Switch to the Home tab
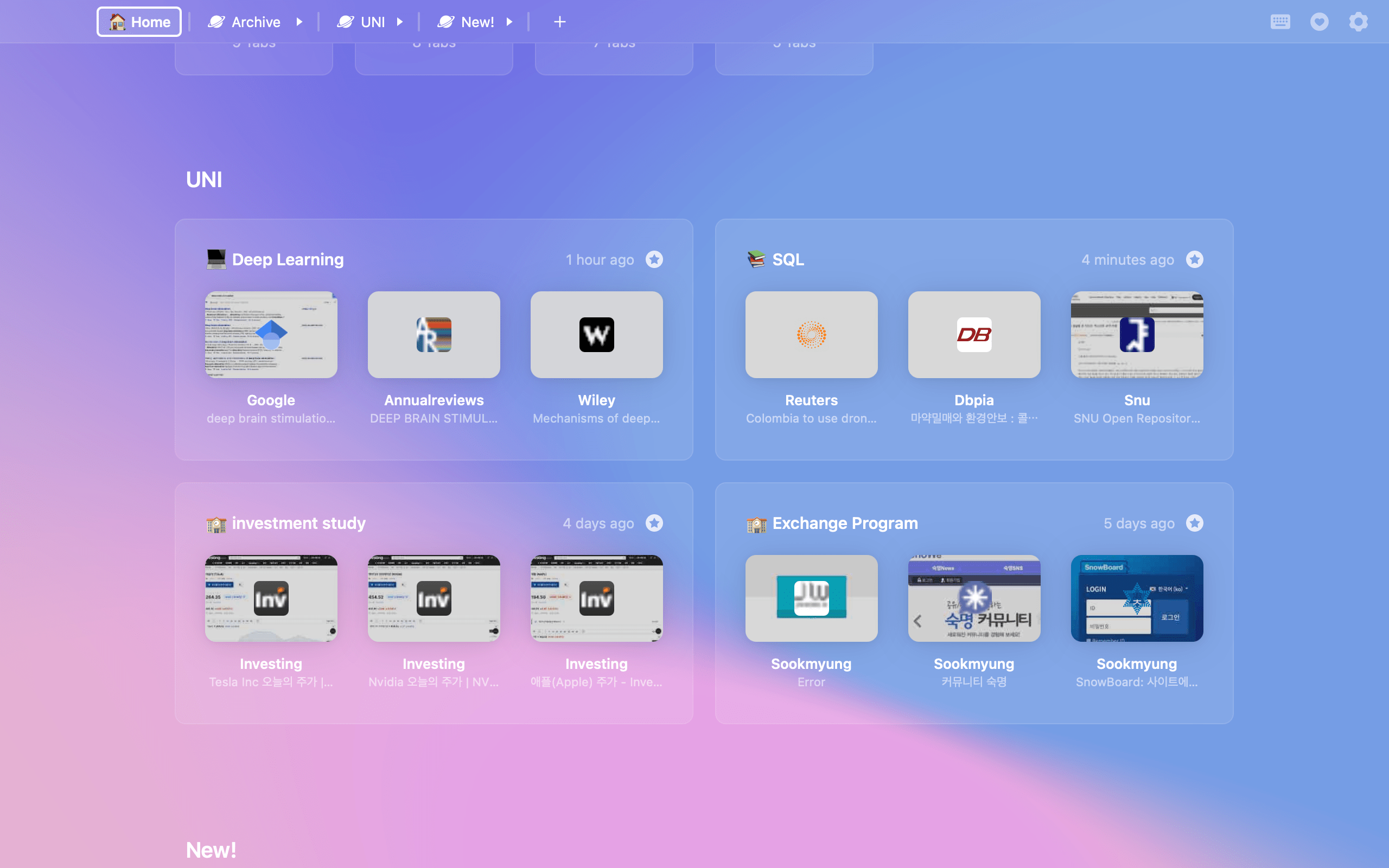 point(139,22)
